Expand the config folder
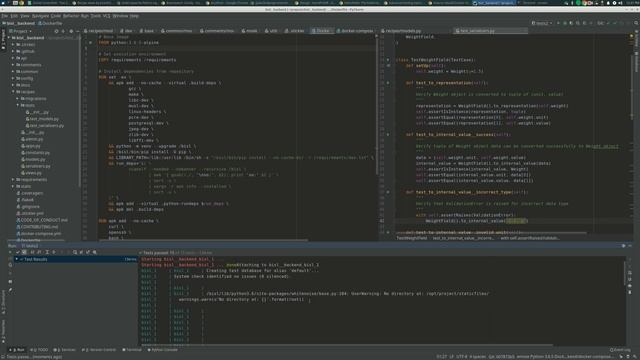Viewport: 640px width, 360px height. point(13,78)
